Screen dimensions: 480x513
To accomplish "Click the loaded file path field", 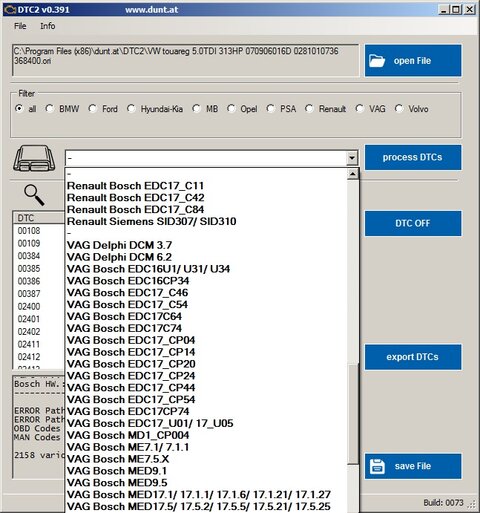I will 186,60.
